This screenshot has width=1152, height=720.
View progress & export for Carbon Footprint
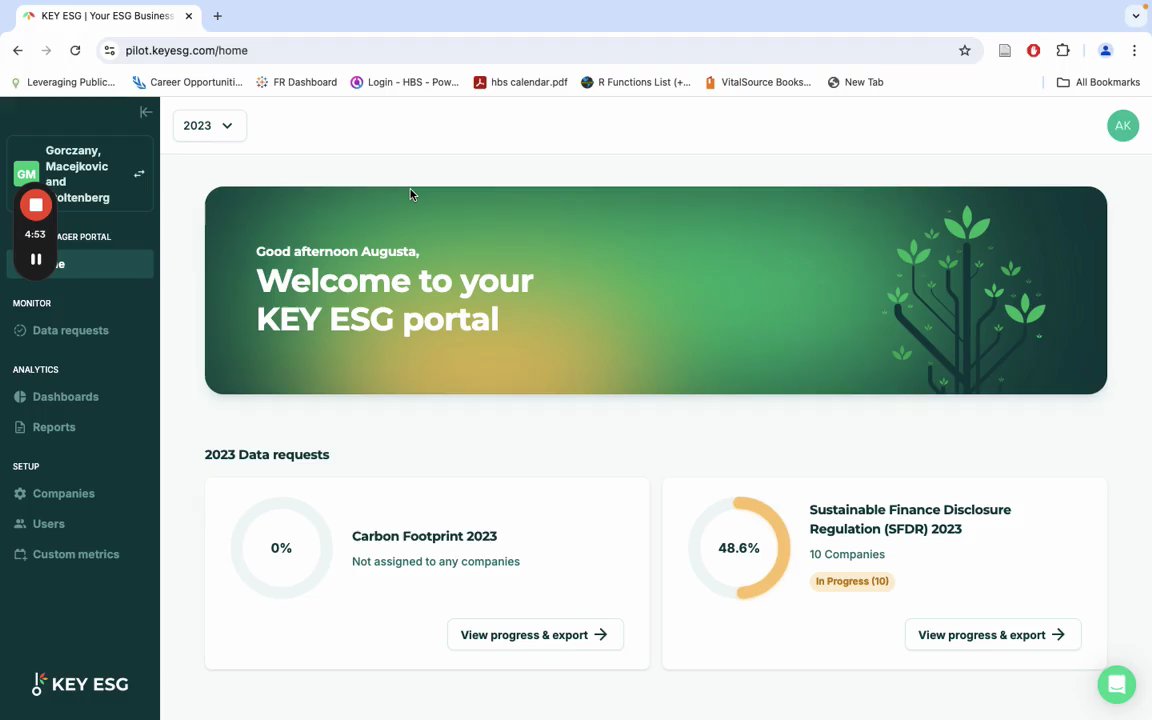pos(535,635)
